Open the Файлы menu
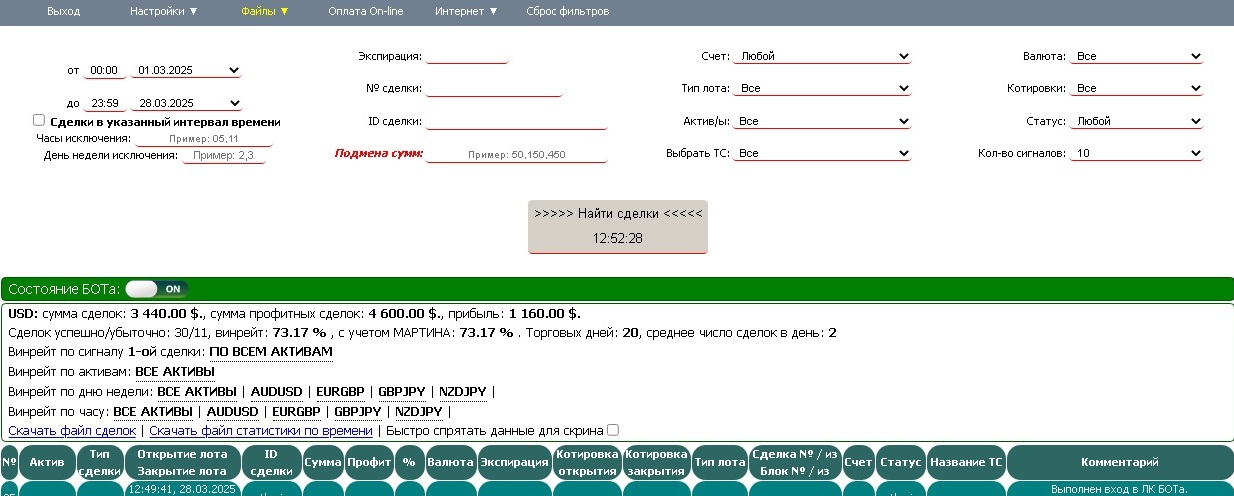1234x496 pixels. point(265,11)
